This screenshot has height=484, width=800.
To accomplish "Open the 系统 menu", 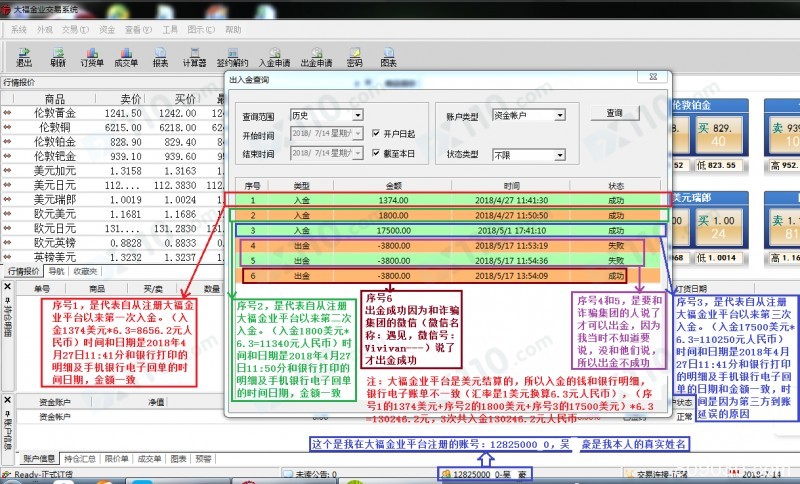I will [19, 30].
